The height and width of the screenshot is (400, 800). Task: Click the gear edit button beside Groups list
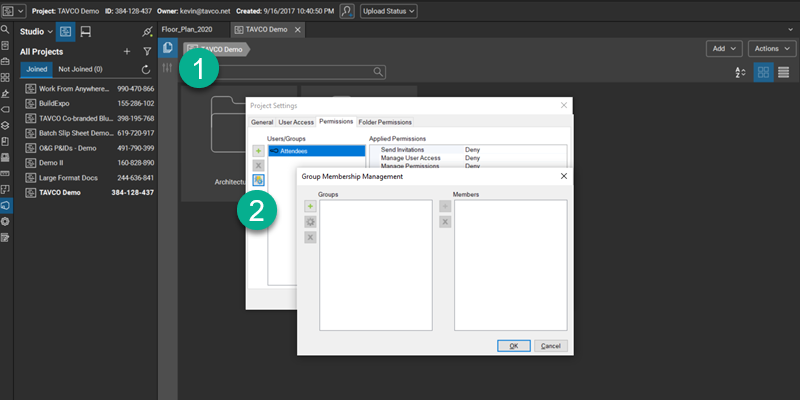click(x=310, y=221)
